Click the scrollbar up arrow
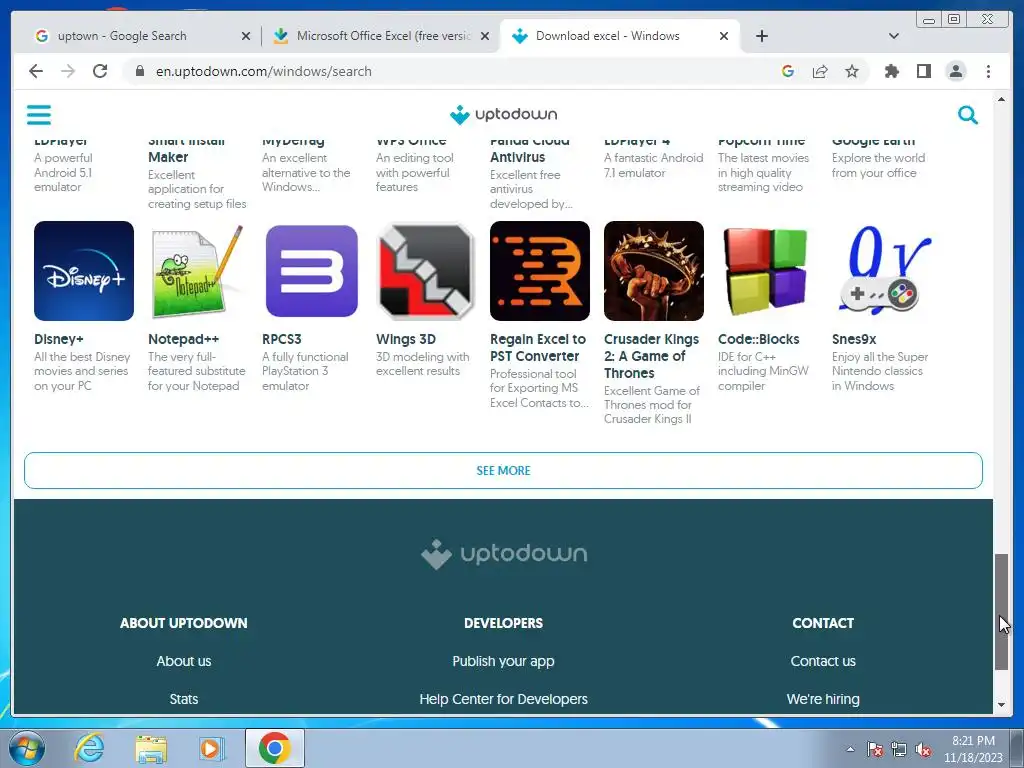Screen dimensions: 1024x768 (x=1001, y=99)
